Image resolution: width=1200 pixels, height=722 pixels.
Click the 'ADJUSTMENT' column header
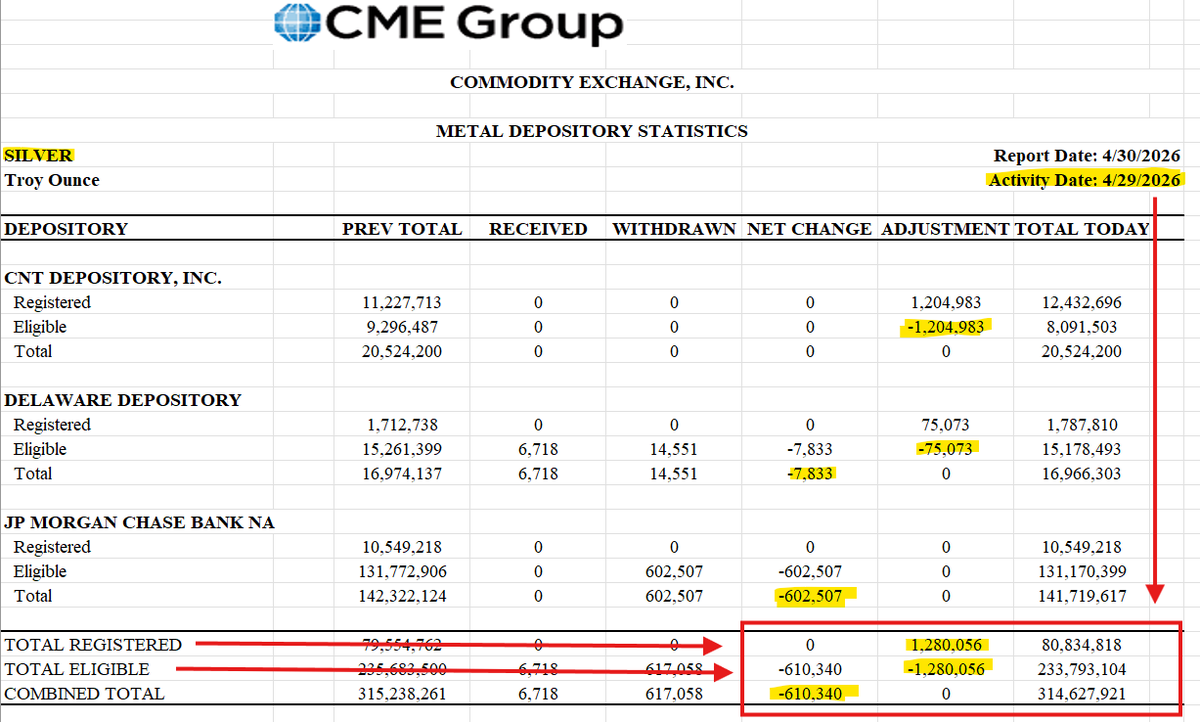click(x=945, y=229)
